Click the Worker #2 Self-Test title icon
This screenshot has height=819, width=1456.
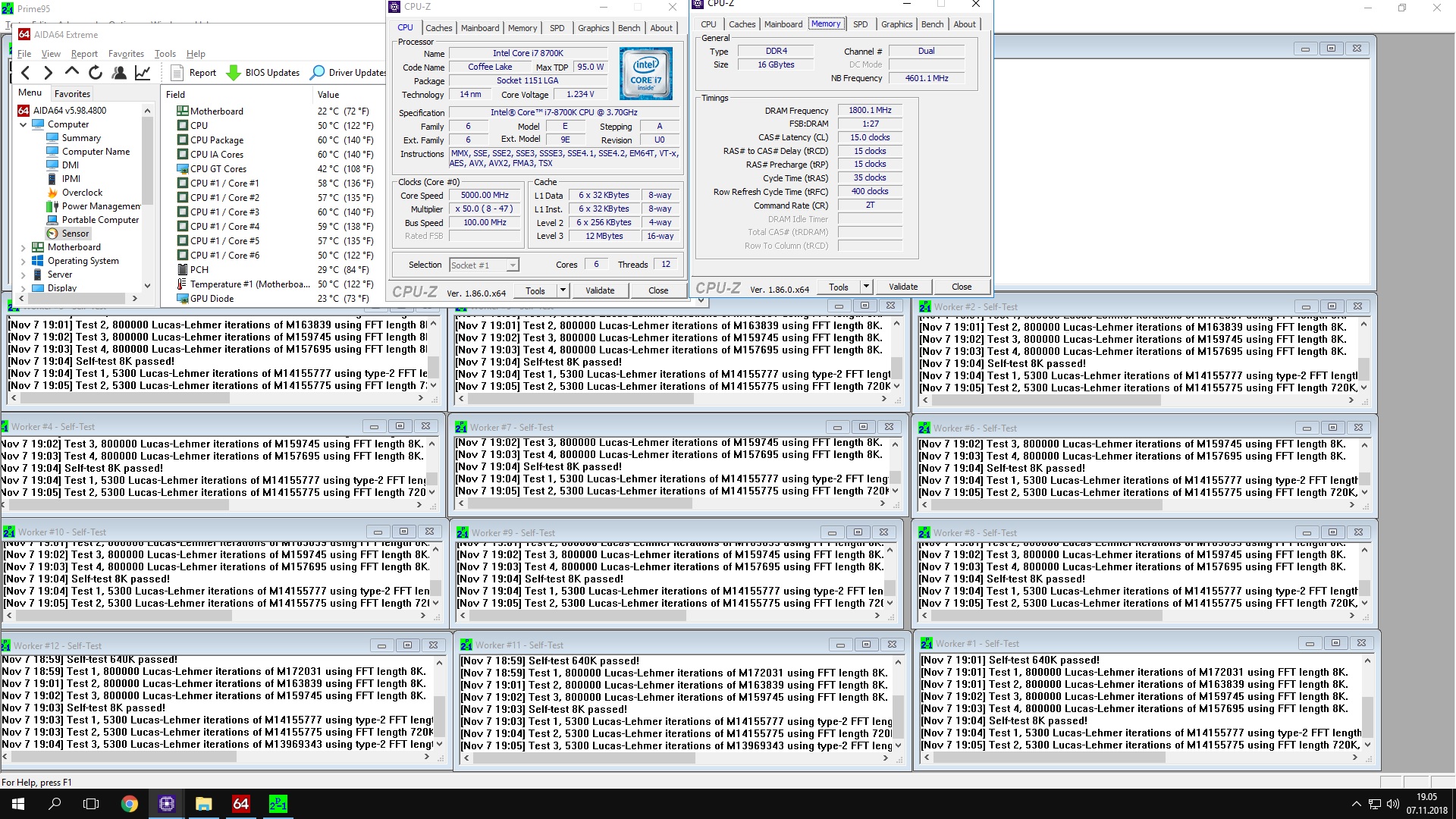(x=925, y=307)
